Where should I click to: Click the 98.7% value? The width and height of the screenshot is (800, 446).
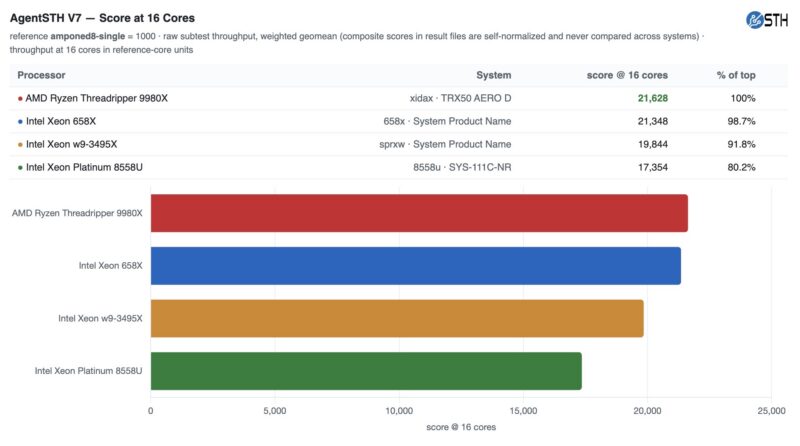click(741, 121)
